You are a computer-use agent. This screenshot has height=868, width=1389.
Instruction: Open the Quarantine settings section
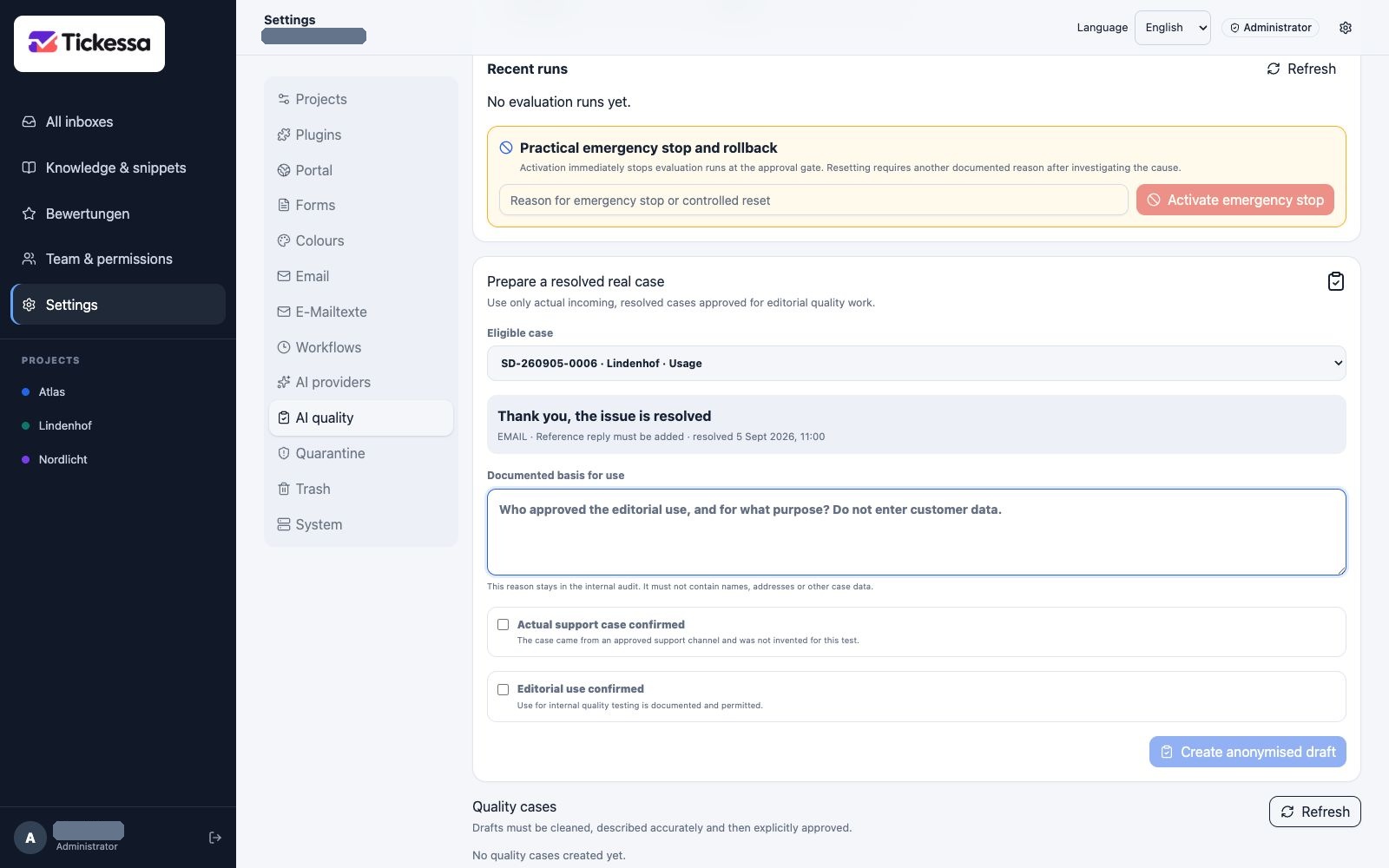tap(361, 453)
